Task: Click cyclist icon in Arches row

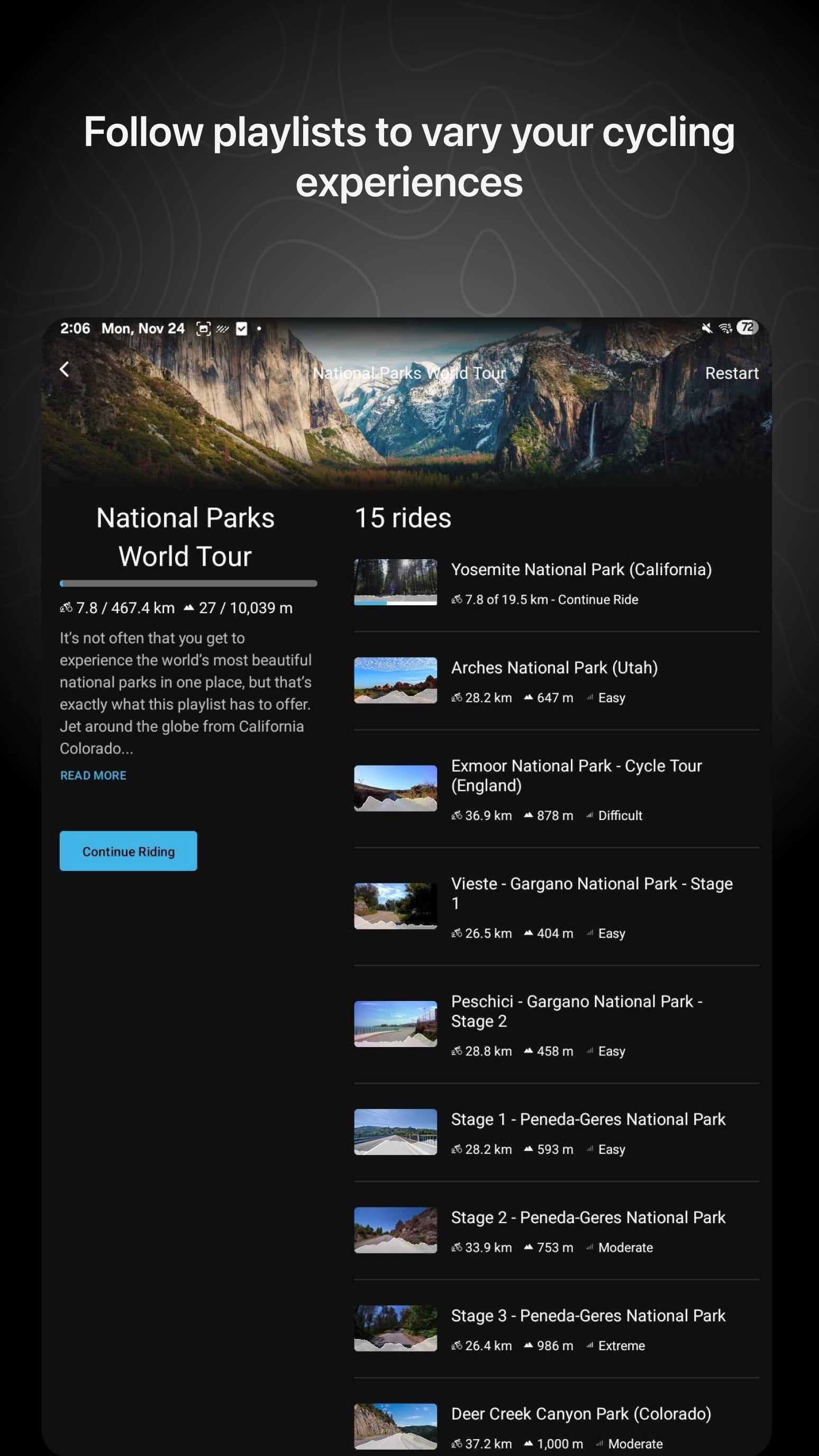Action: click(456, 698)
